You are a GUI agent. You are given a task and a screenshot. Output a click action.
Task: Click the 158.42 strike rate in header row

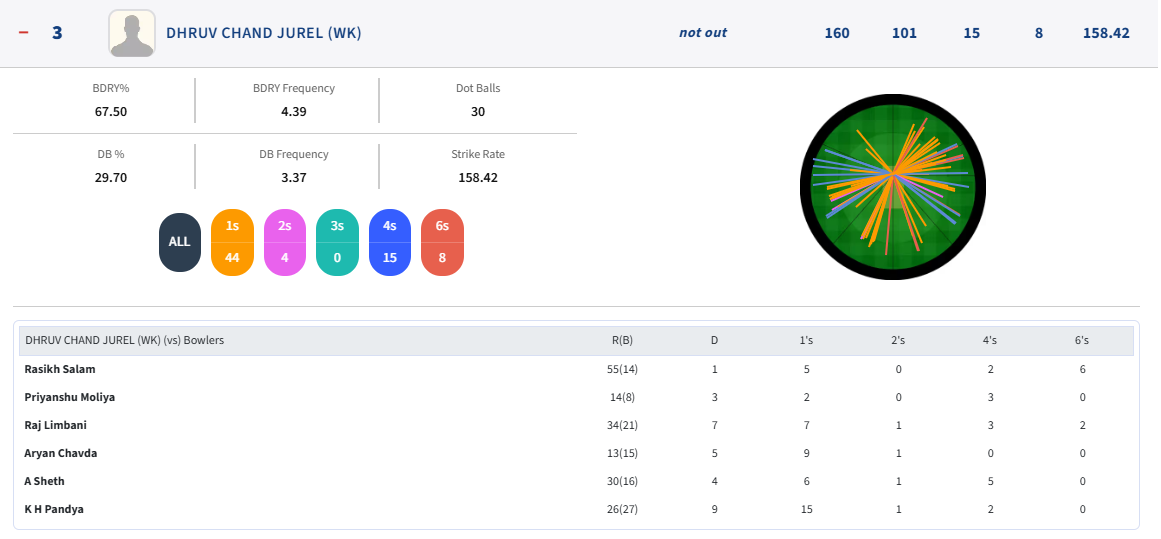pyautogui.click(x=1105, y=33)
